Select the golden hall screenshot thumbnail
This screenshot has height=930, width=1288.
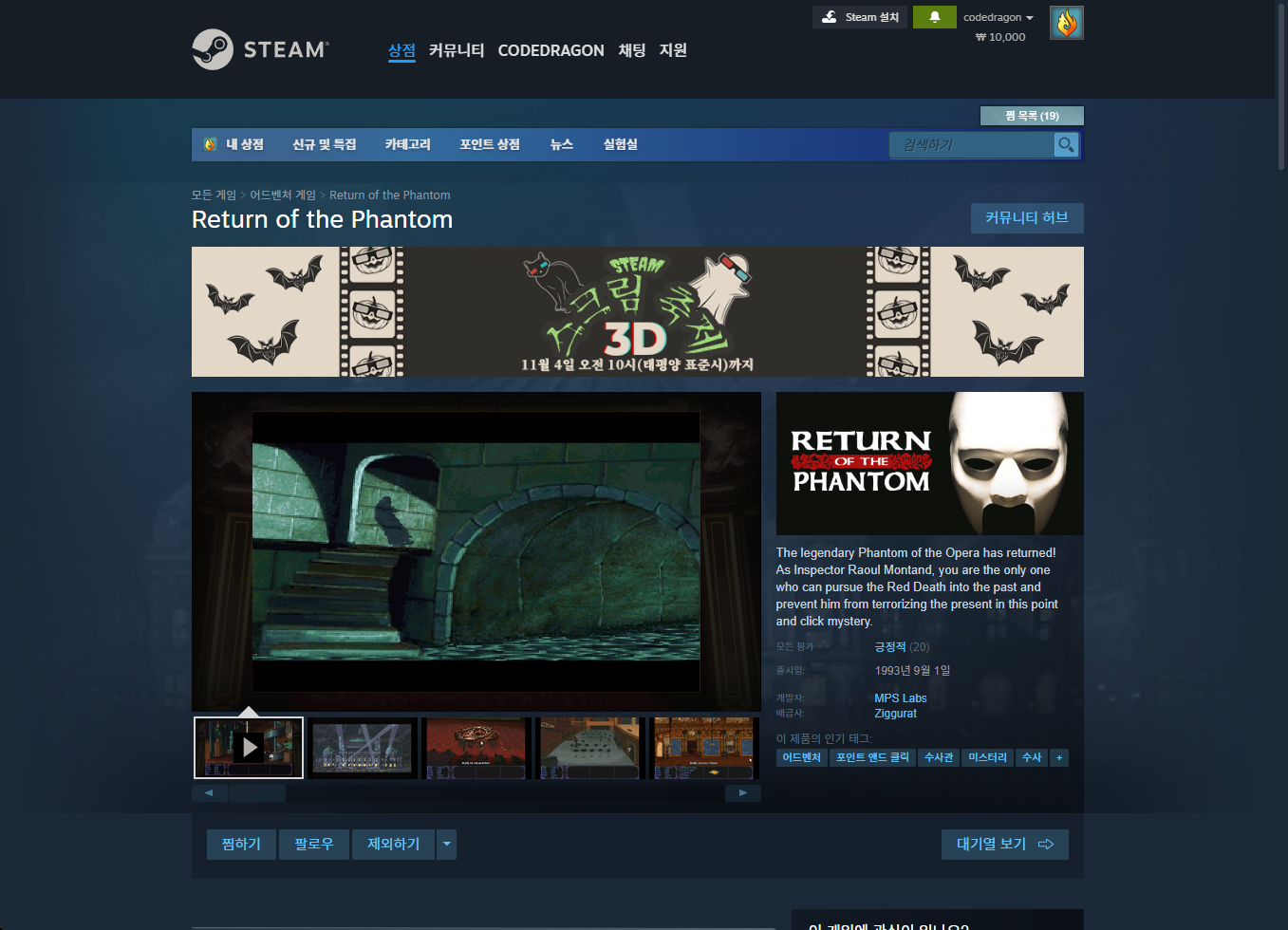(704, 748)
